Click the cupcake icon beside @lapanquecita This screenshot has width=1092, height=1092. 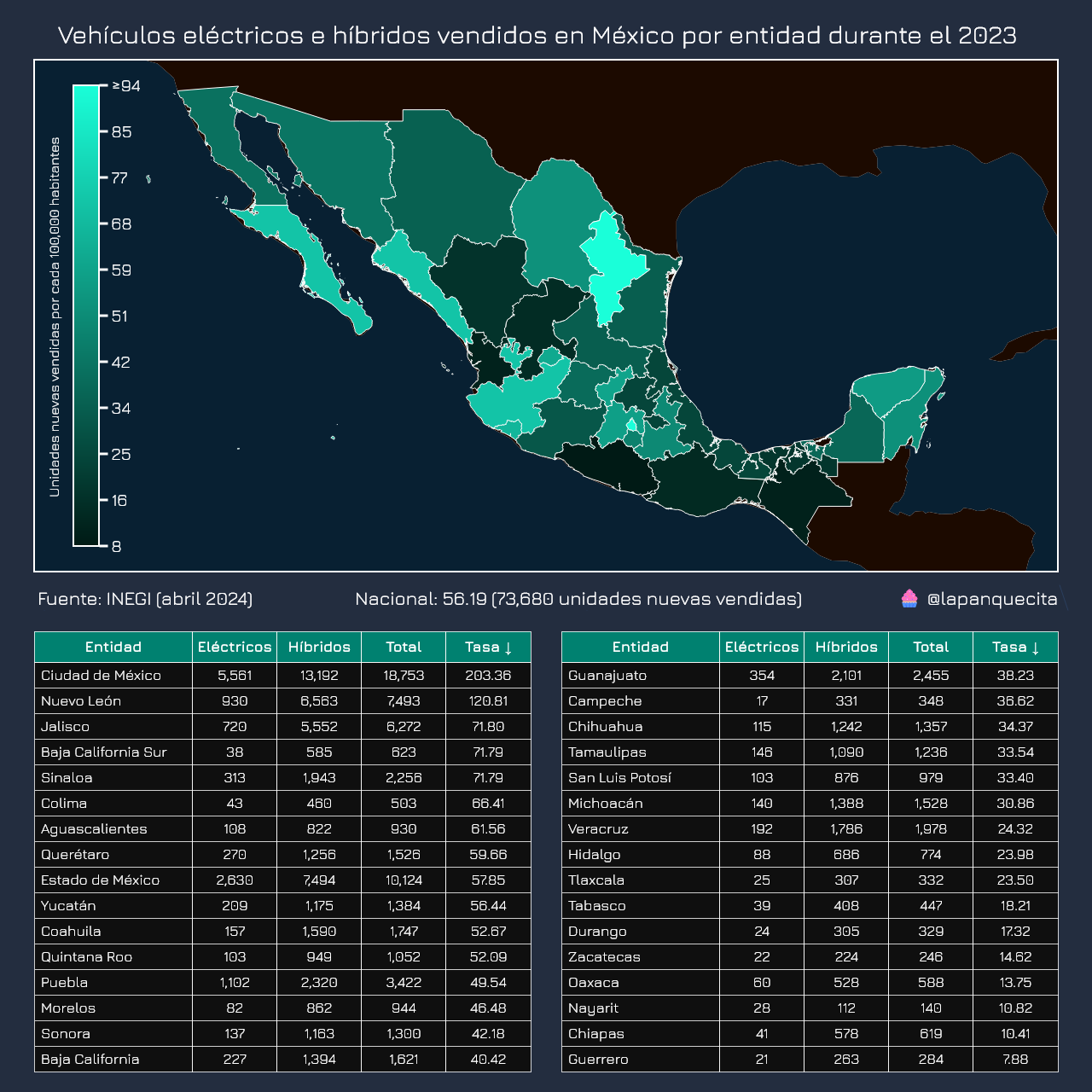(909, 598)
